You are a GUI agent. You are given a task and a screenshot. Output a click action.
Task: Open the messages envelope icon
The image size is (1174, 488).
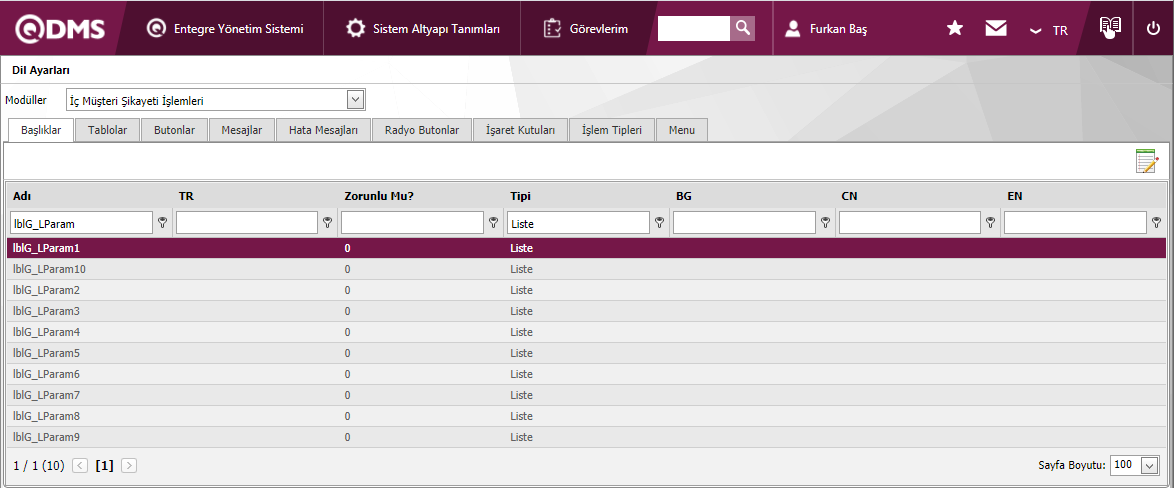tap(995, 29)
